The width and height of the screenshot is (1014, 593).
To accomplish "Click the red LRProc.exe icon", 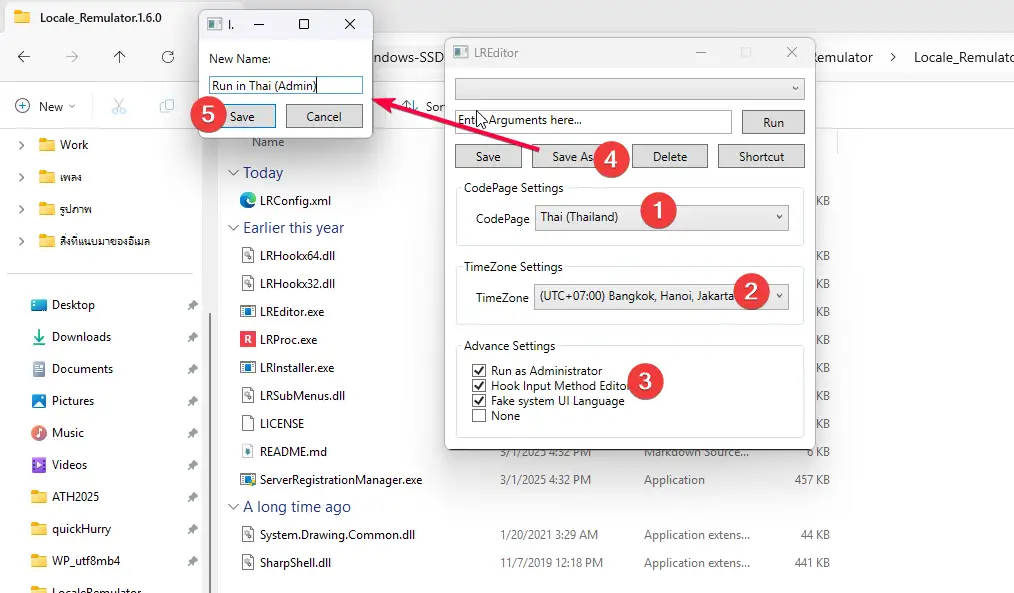I will coord(248,340).
